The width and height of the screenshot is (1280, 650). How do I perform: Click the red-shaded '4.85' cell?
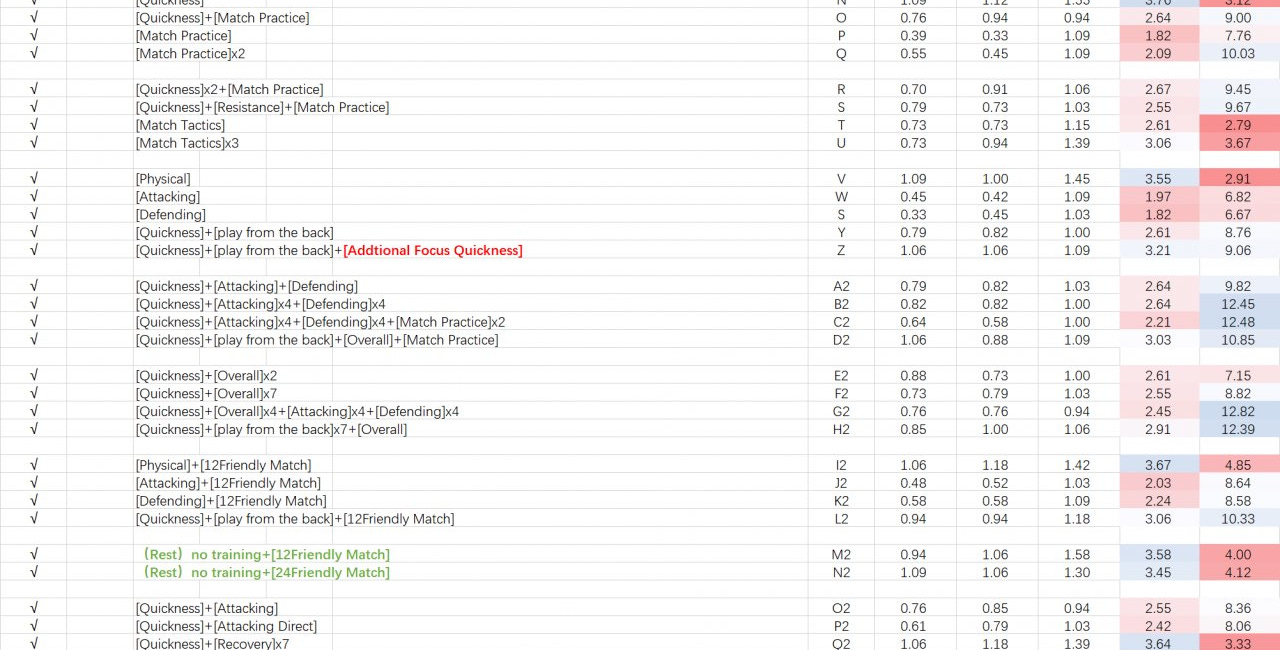tap(1238, 465)
